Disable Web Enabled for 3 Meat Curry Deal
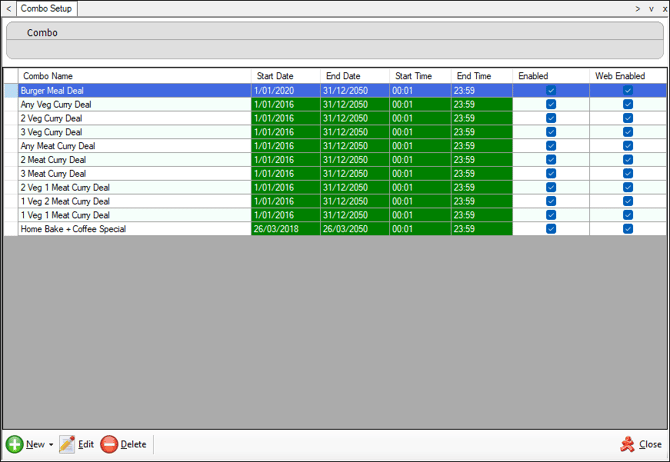The height and width of the screenshot is (462, 670). tap(628, 173)
